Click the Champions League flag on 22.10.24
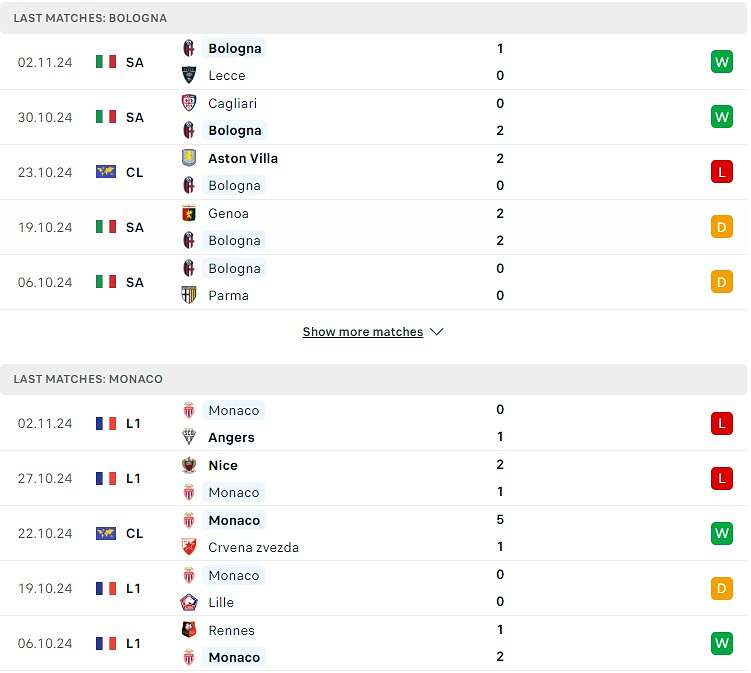Image resolution: width=751 pixels, height=673 pixels. (x=106, y=533)
